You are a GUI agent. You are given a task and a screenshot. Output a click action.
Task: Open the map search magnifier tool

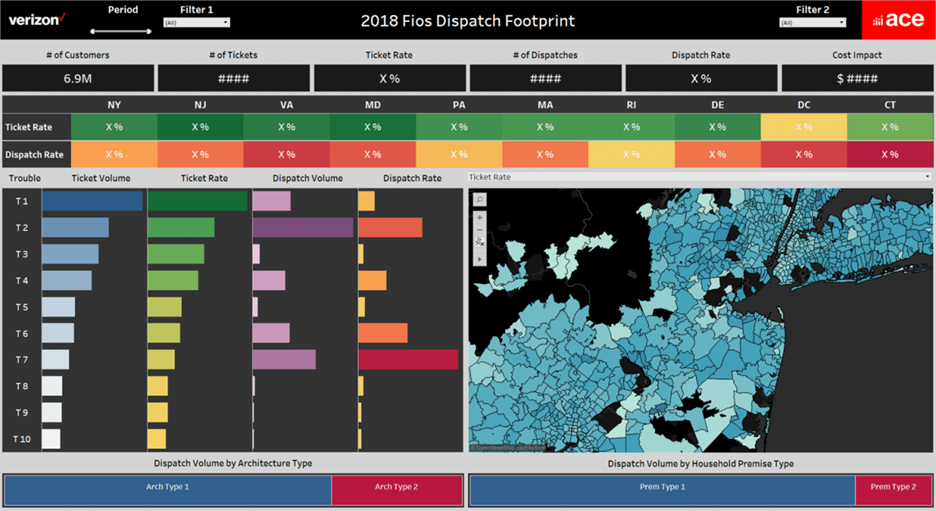479,199
